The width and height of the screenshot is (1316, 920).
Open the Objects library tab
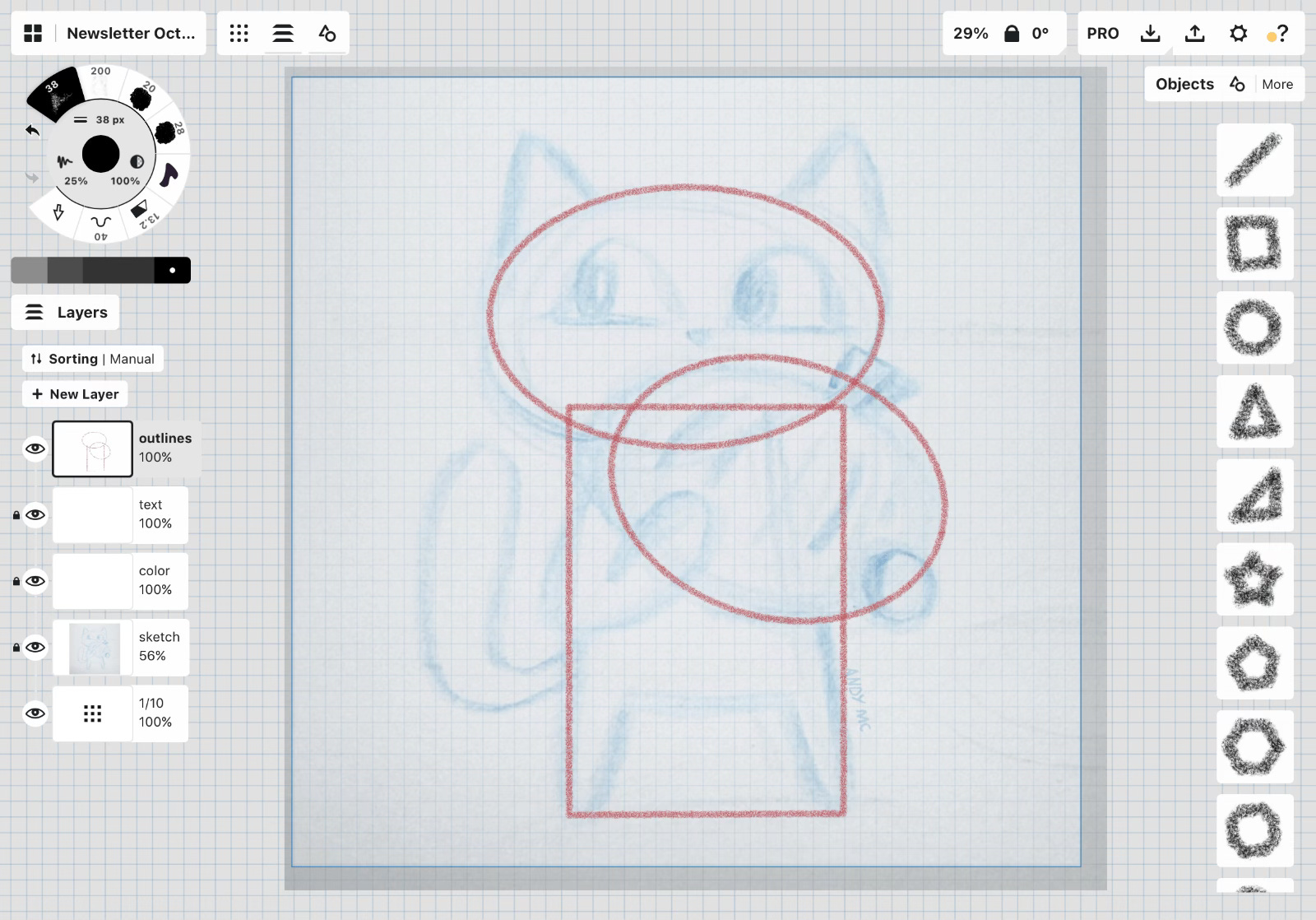tap(1184, 84)
